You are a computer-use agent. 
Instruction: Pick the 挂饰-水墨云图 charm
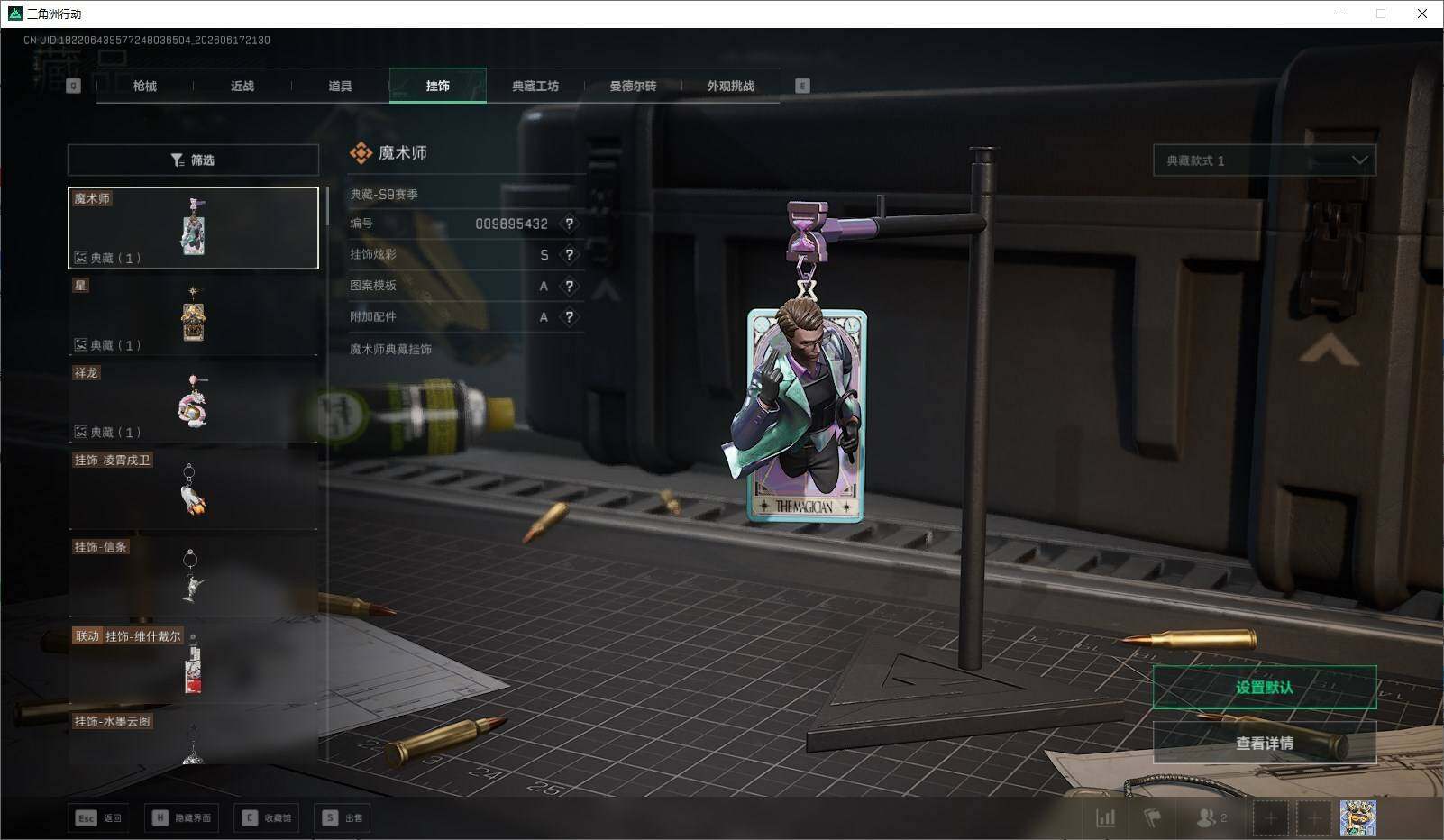(x=193, y=739)
